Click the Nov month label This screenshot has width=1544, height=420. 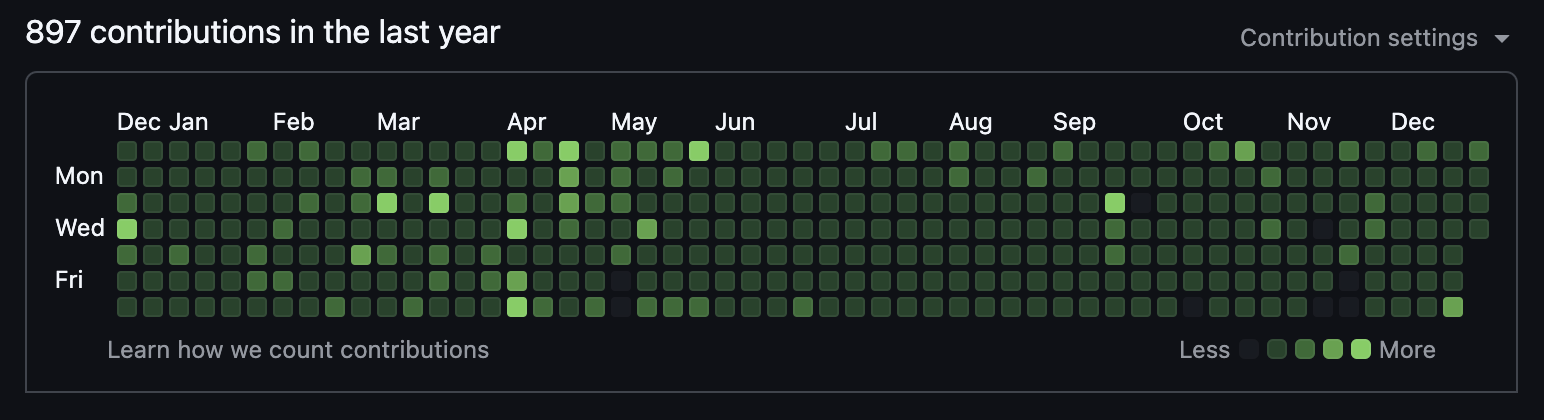click(1309, 122)
